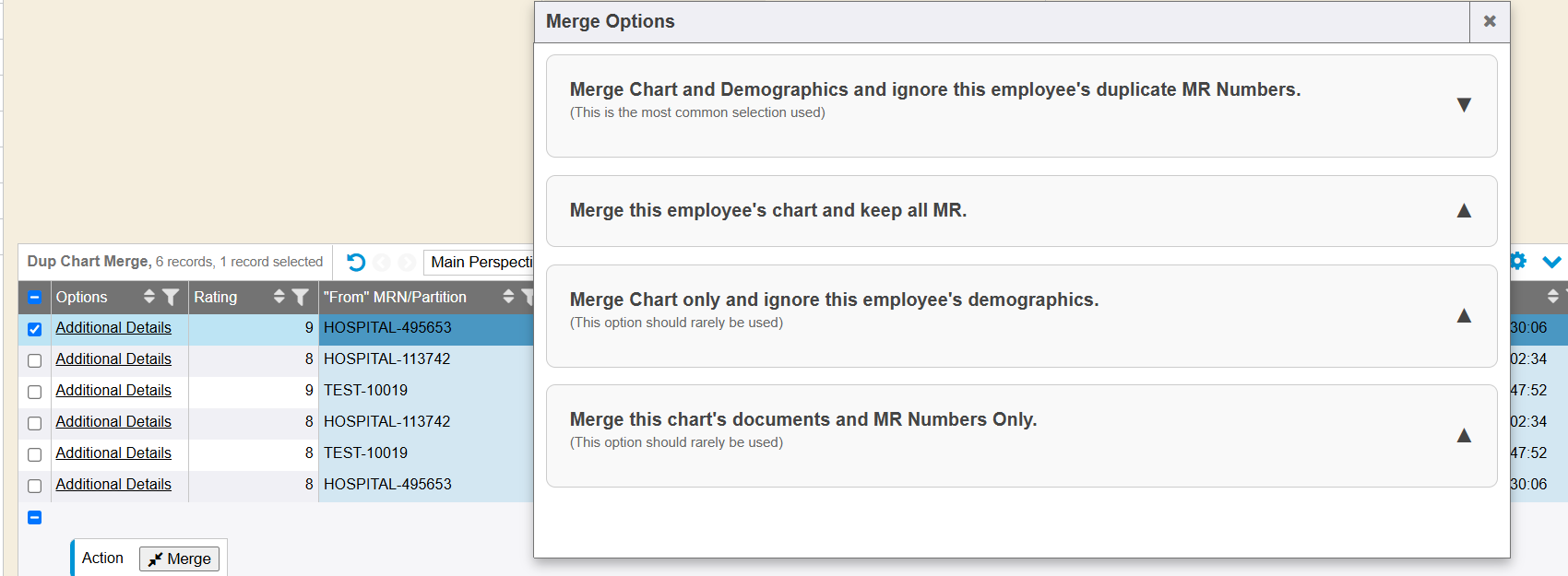The height and width of the screenshot is (576, 1568).
Task: Open the Main Perspective dropdown
Action: point(480,263)
